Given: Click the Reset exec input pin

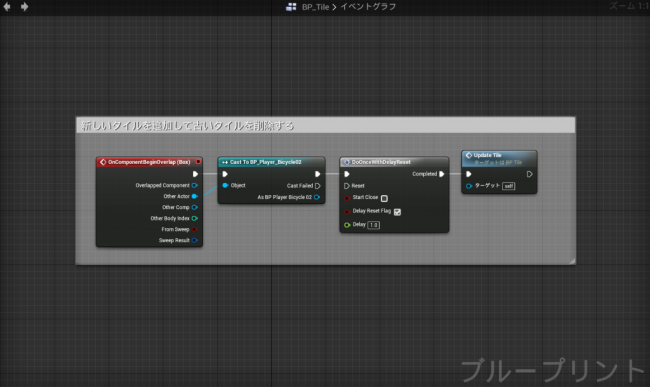Looking at the screenshot, I should pos(347,186).
